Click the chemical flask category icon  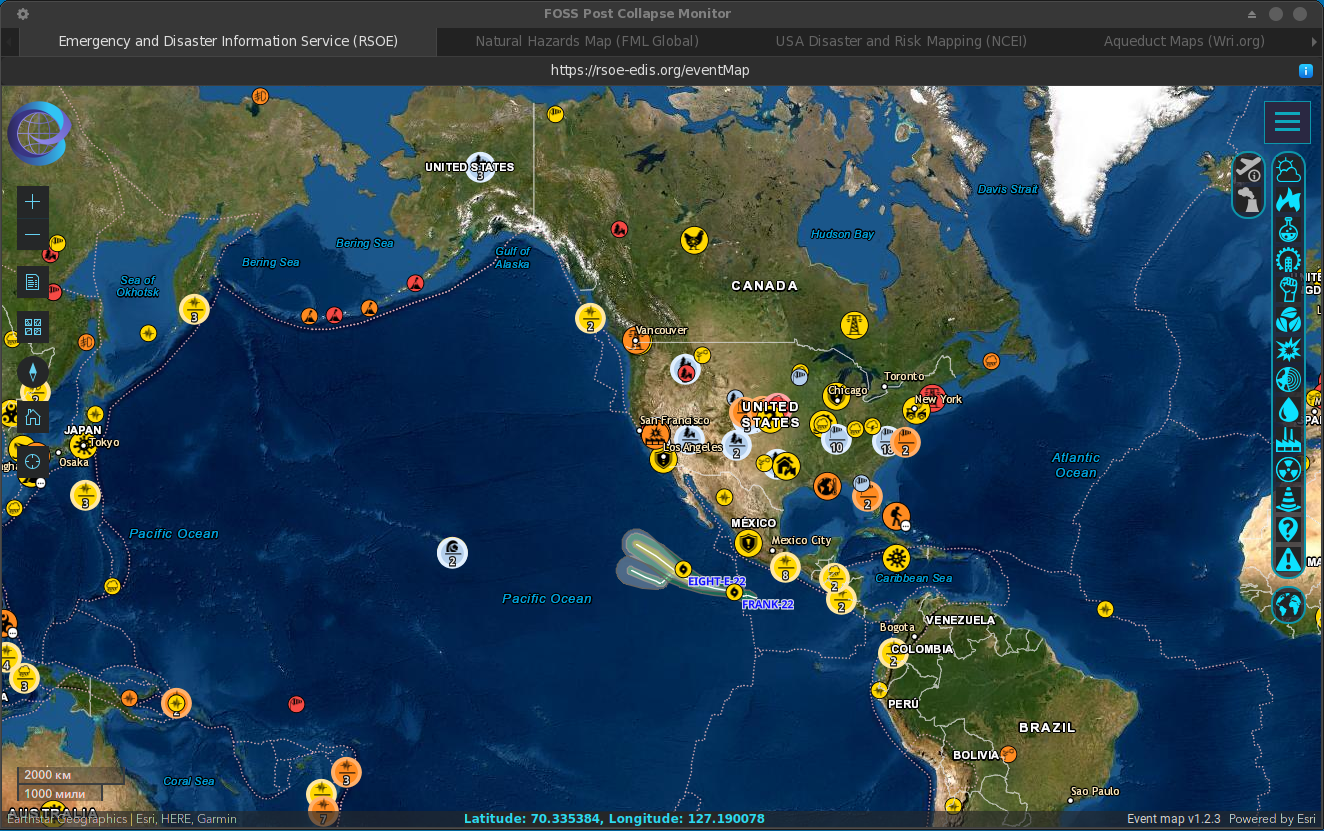pos(1288,230)
